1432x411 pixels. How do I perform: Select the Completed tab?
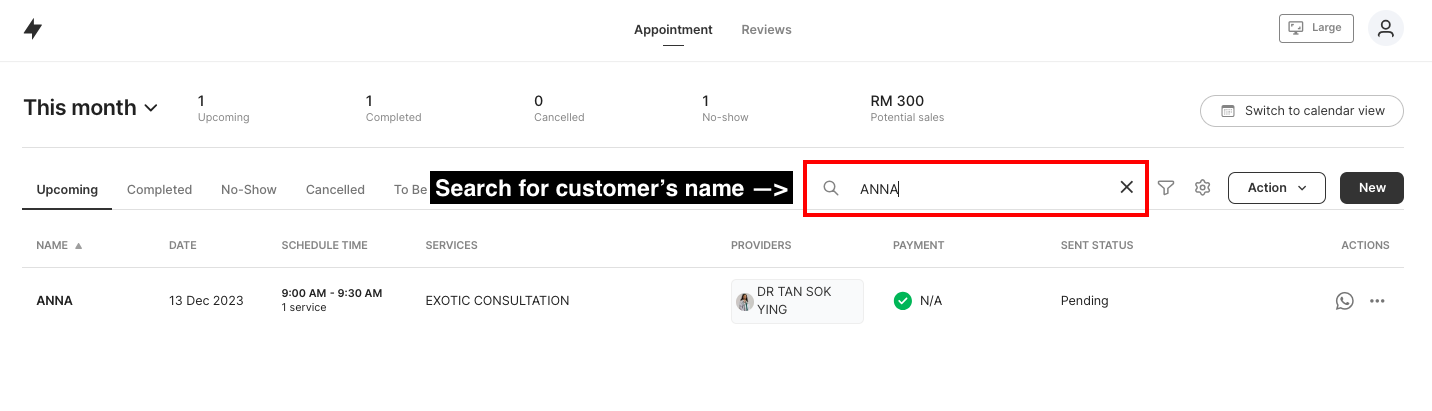(159, 189)
